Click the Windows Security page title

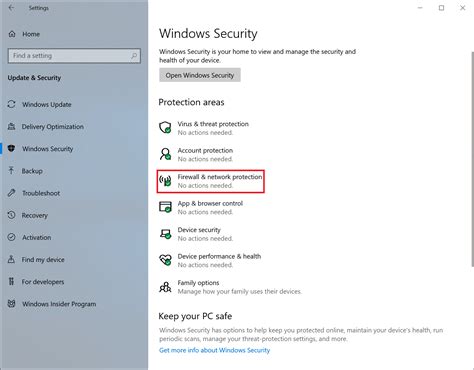[x=208, y=34]
